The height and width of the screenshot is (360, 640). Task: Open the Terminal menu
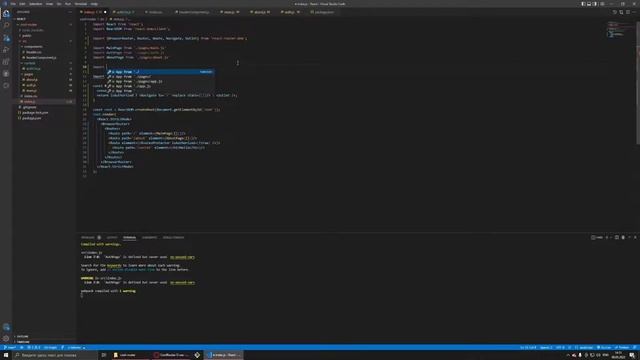click(x=81, y=4)
